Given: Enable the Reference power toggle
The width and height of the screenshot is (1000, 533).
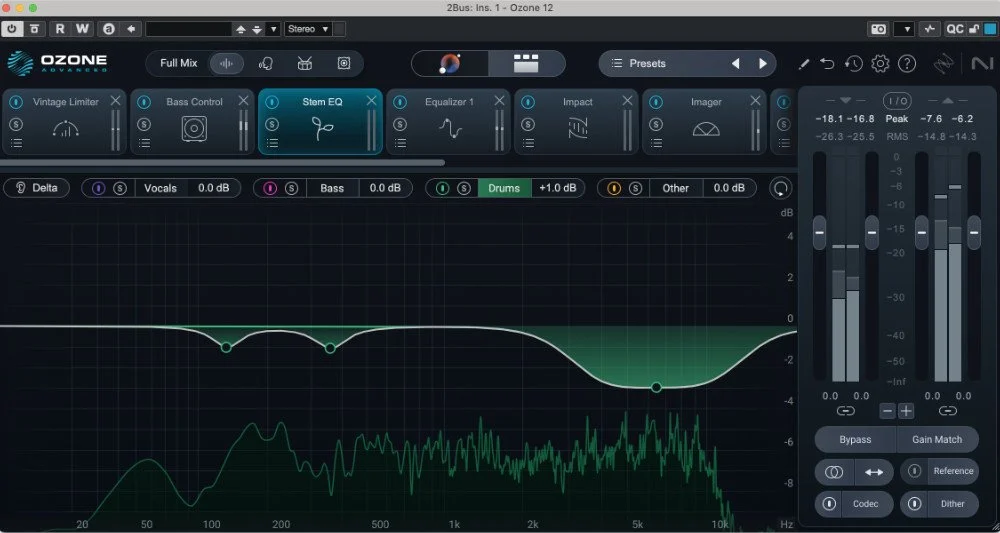Looking at the screenshot, I should click(x=915, y=471).
